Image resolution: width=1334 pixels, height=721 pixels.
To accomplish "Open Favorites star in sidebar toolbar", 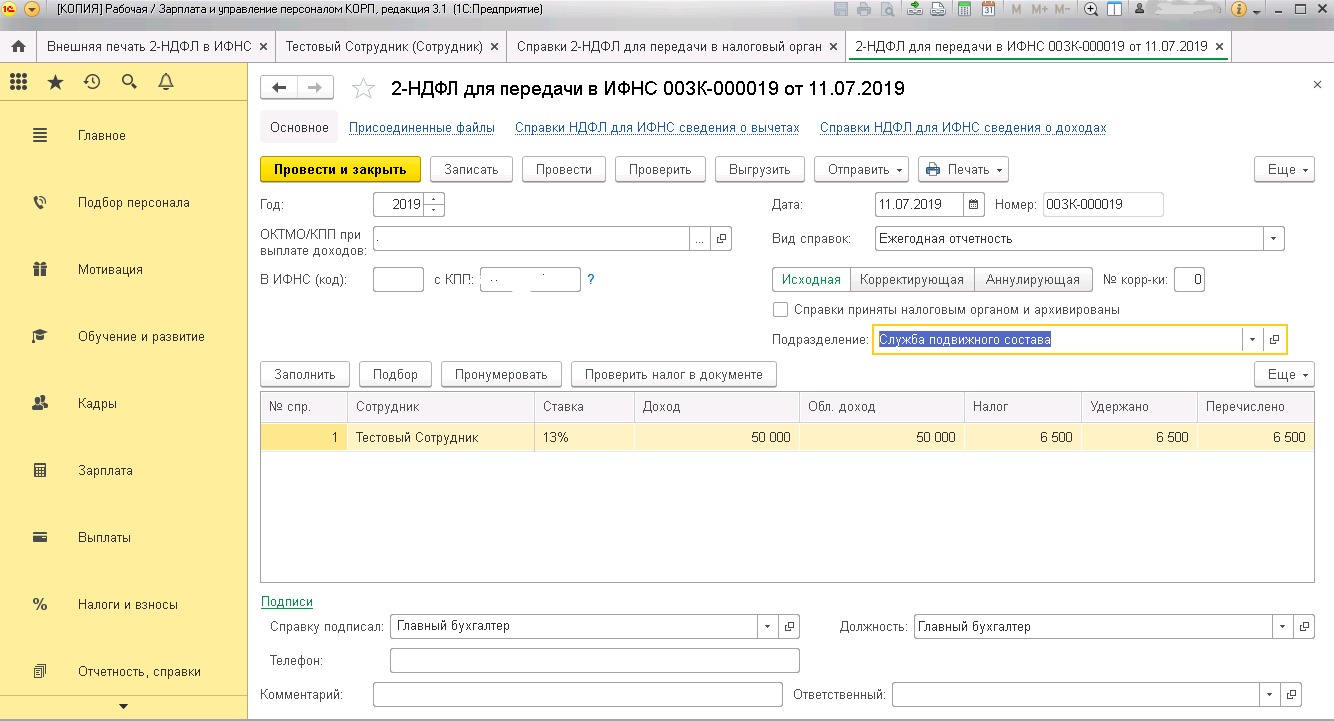I will [55, 82].
